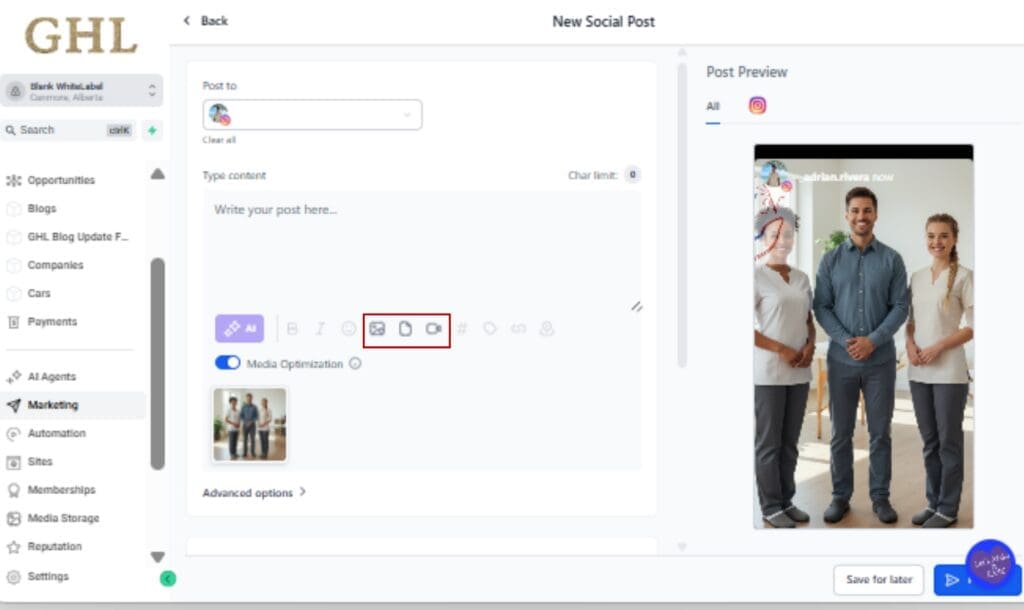Click the image upload icon
The image size is (1024, 610).
coord(377,328)
